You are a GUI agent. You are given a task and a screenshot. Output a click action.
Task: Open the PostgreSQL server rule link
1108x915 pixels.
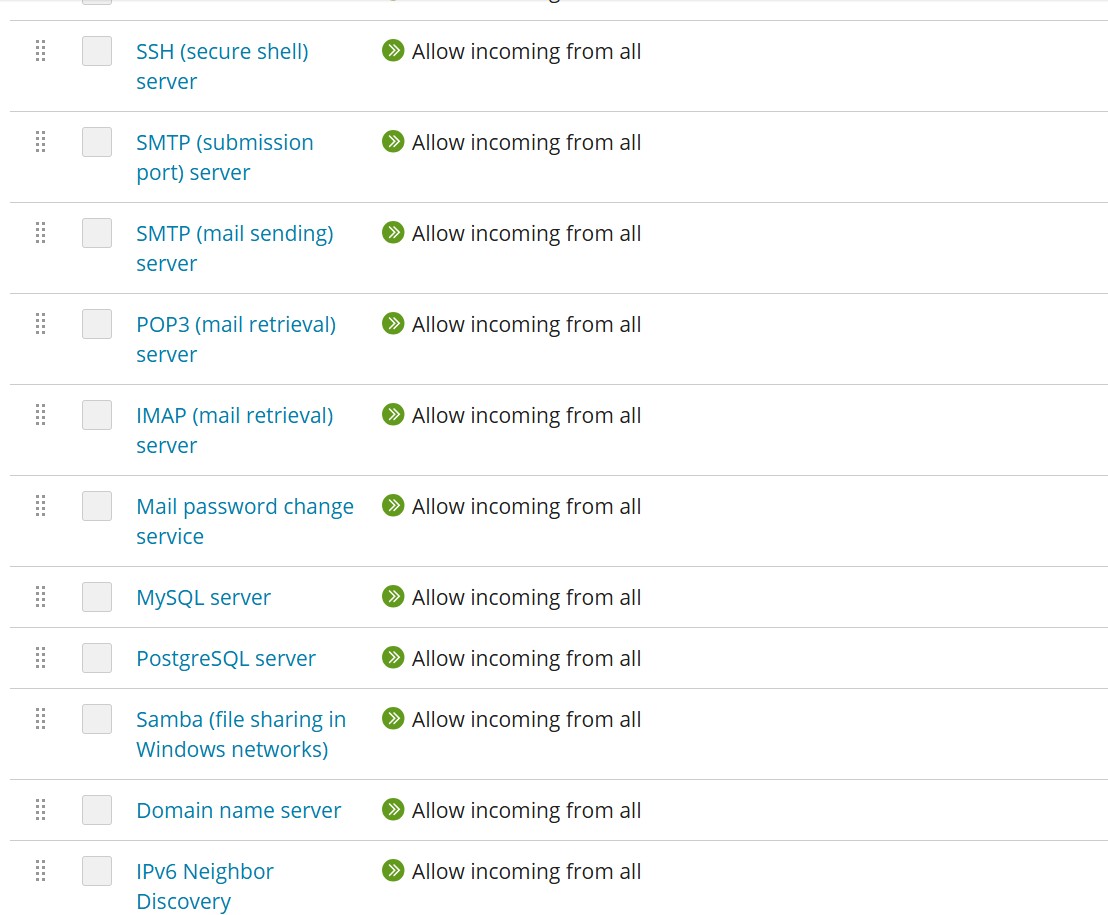[x=226, y=658]
